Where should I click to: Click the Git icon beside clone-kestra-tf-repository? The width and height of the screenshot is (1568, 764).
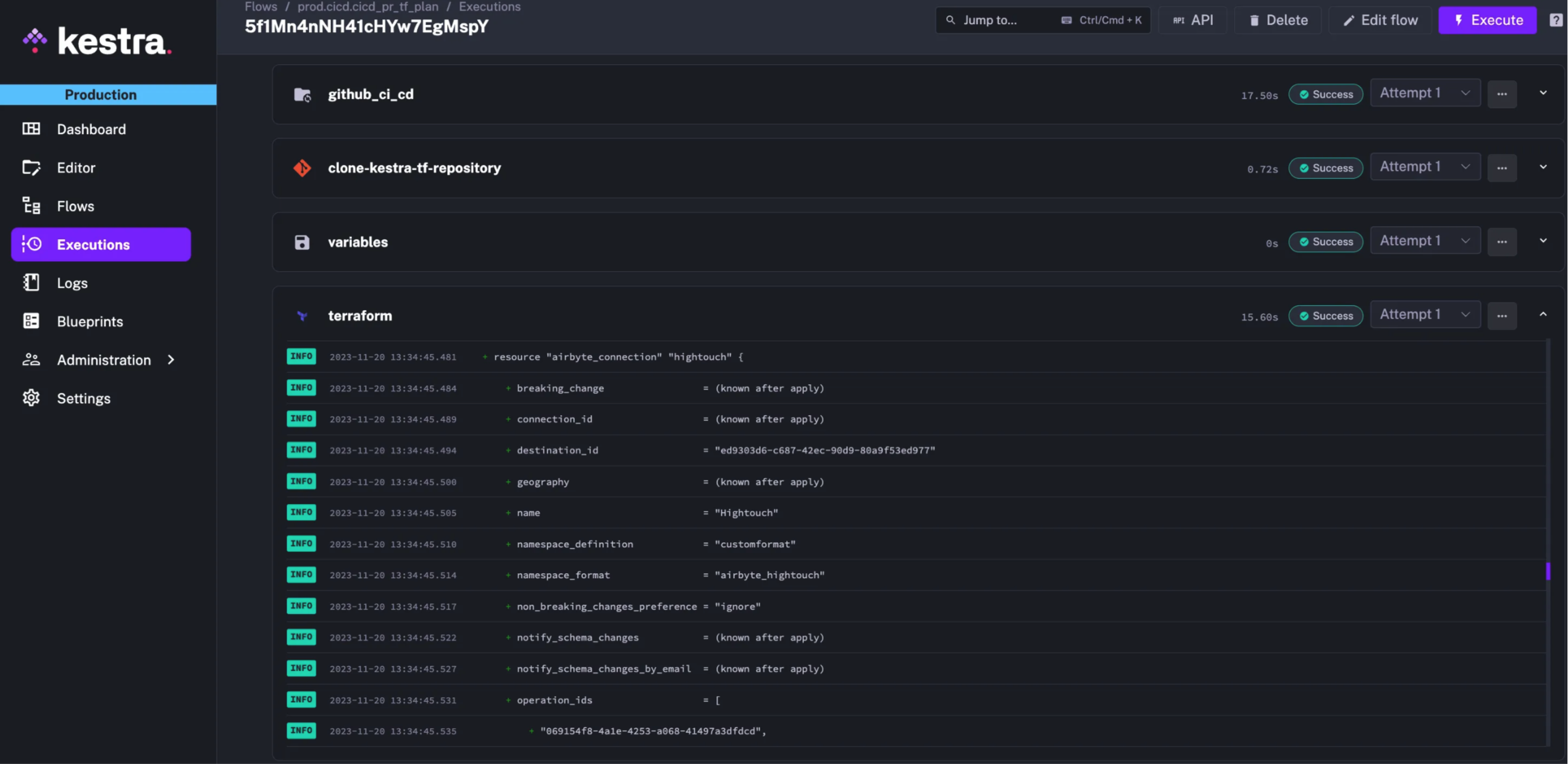[302, 167]
